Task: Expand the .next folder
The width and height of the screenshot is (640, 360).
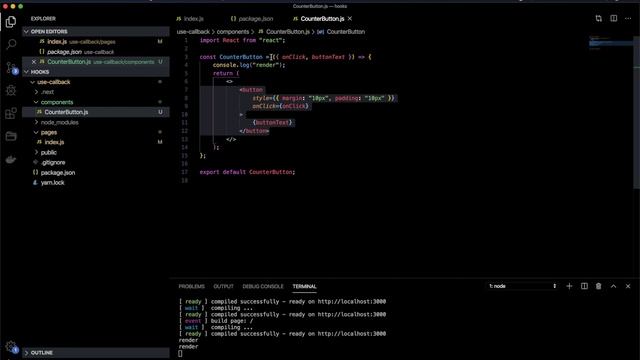Action: [x=96, y=92]
